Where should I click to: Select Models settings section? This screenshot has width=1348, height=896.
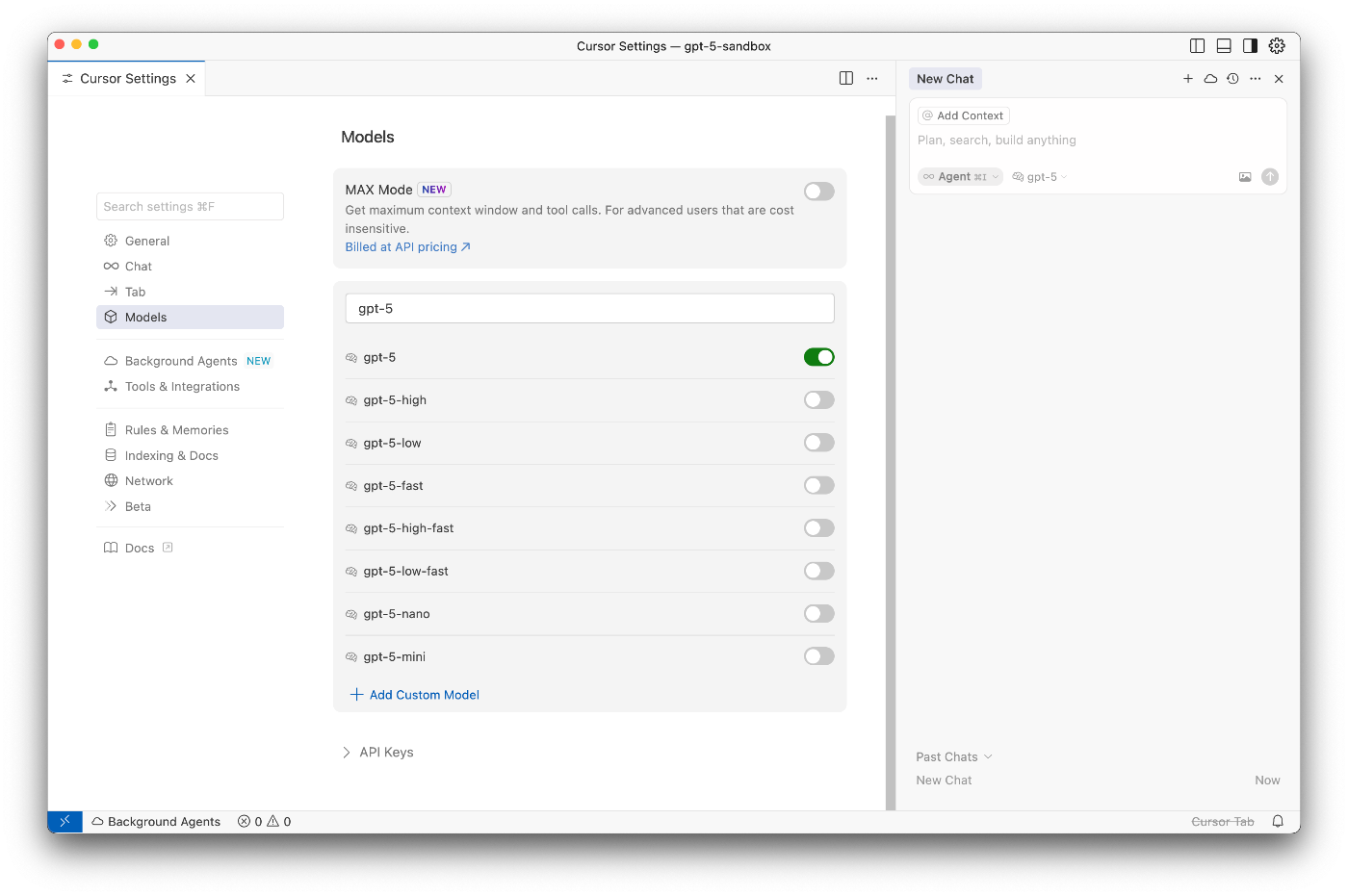pos(190,317)
